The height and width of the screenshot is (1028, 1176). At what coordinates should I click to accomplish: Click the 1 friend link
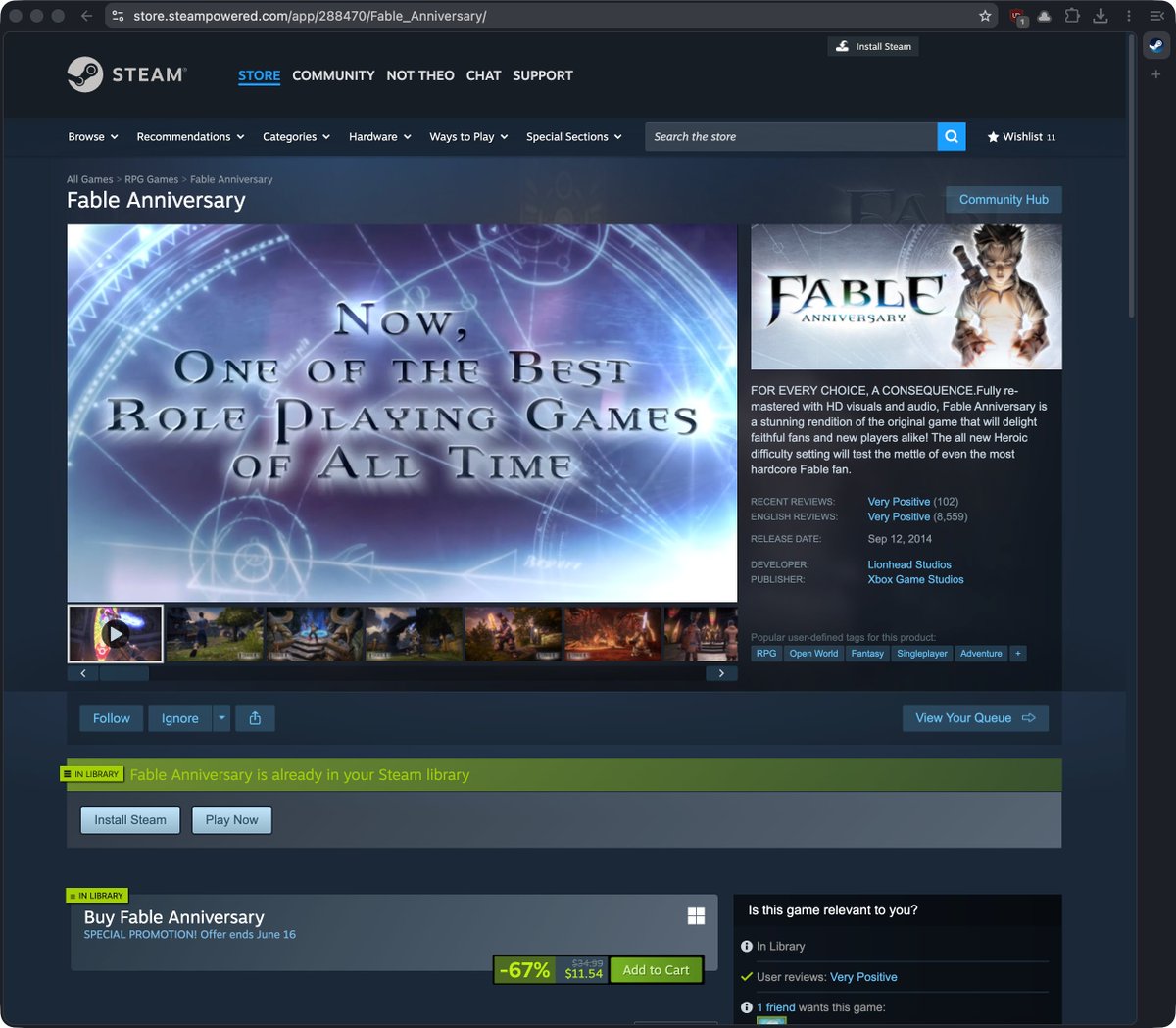(776, 1007)
